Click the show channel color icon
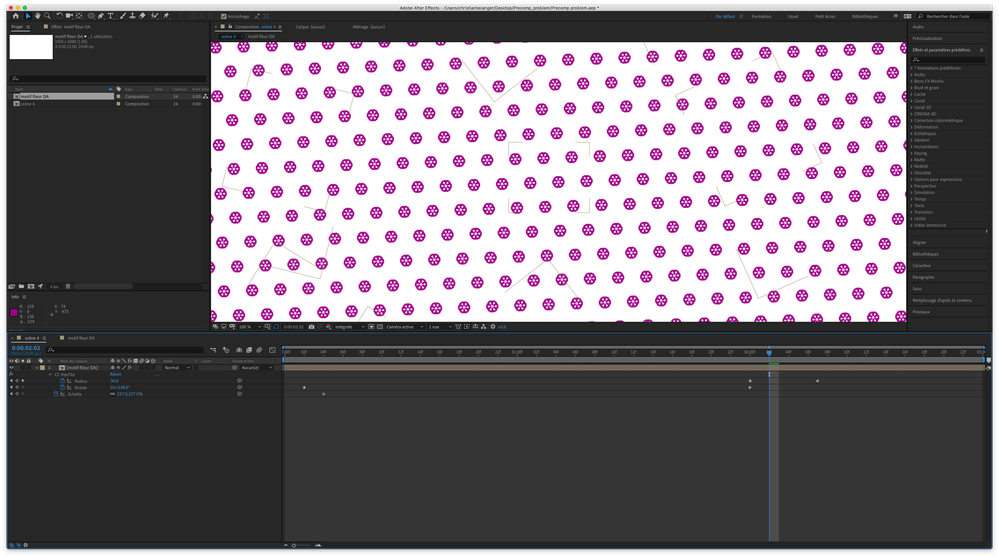Image resolution: width=999 pixels, height=557 pixels. (329, 326)
